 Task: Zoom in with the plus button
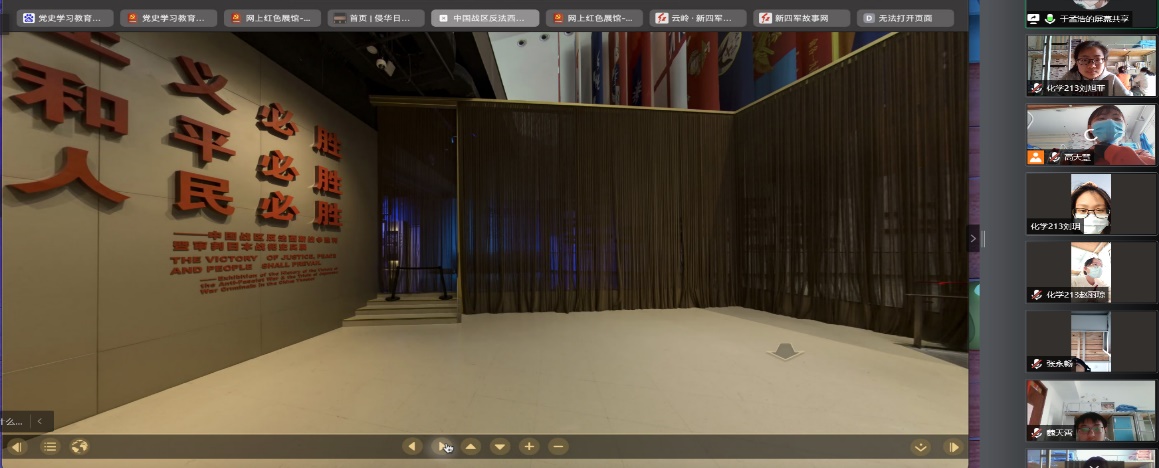point(529,447)
